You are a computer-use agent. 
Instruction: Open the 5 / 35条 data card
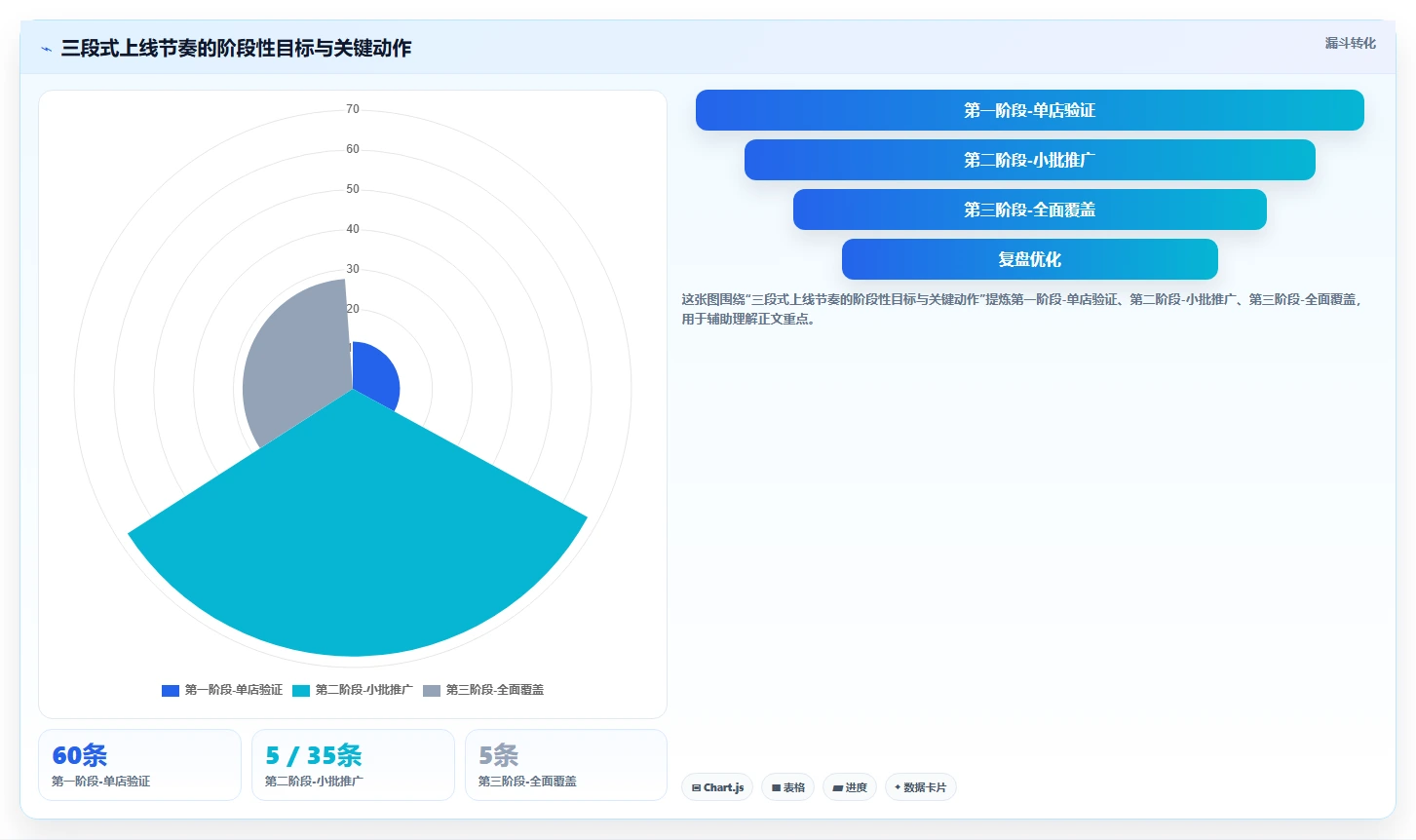pyautogui.click(x=353, y=765)
